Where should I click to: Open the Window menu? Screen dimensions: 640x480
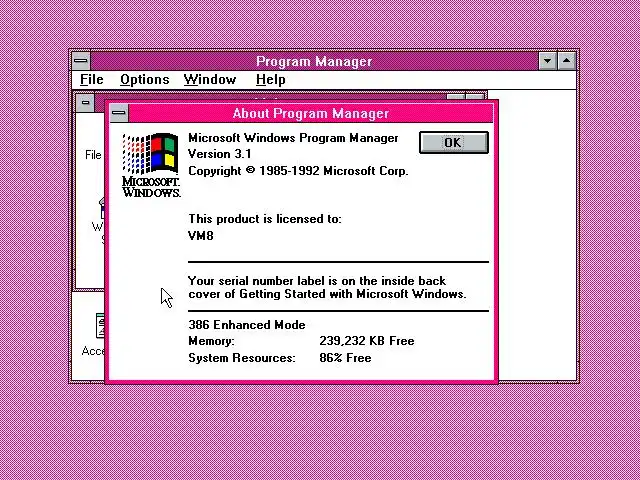coord(210,80)
